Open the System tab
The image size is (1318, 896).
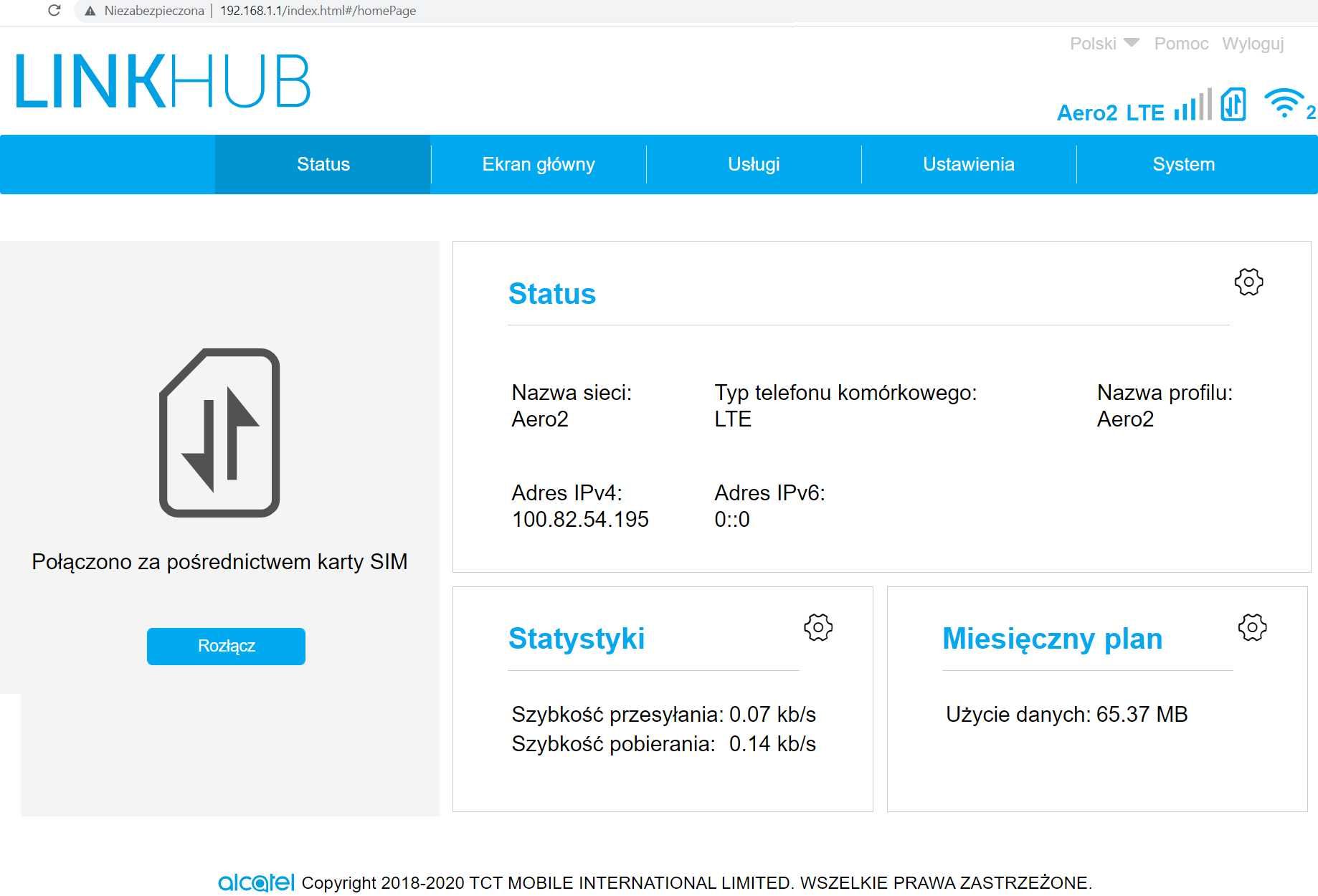[x=1184, y=164]
